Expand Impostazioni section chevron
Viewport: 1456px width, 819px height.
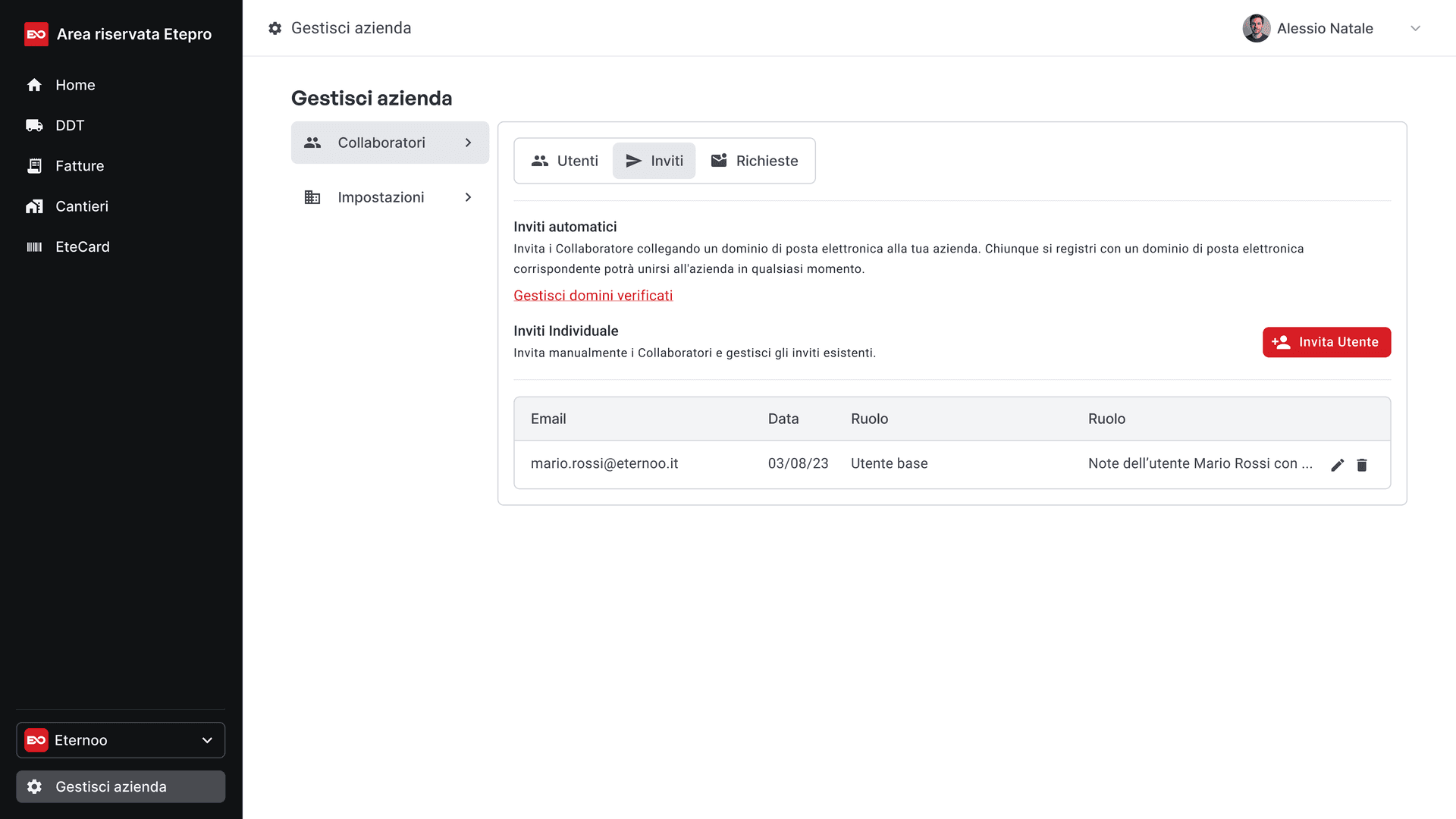tap(468, 197)
